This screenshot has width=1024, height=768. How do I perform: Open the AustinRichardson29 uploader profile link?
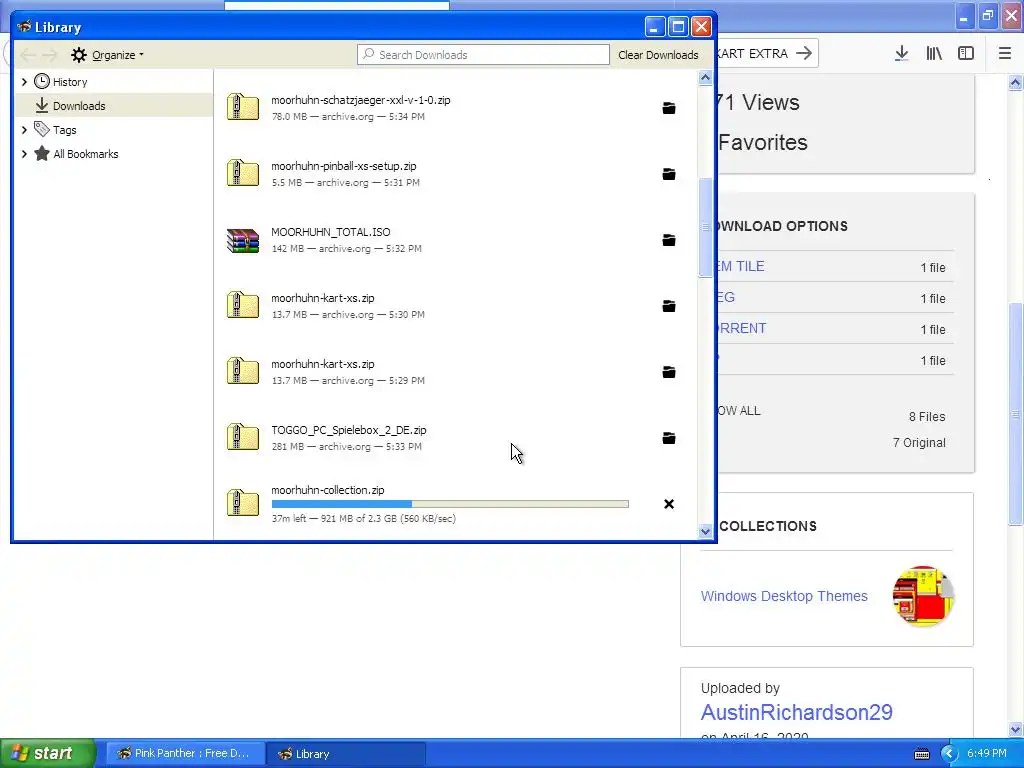[797, 712]
